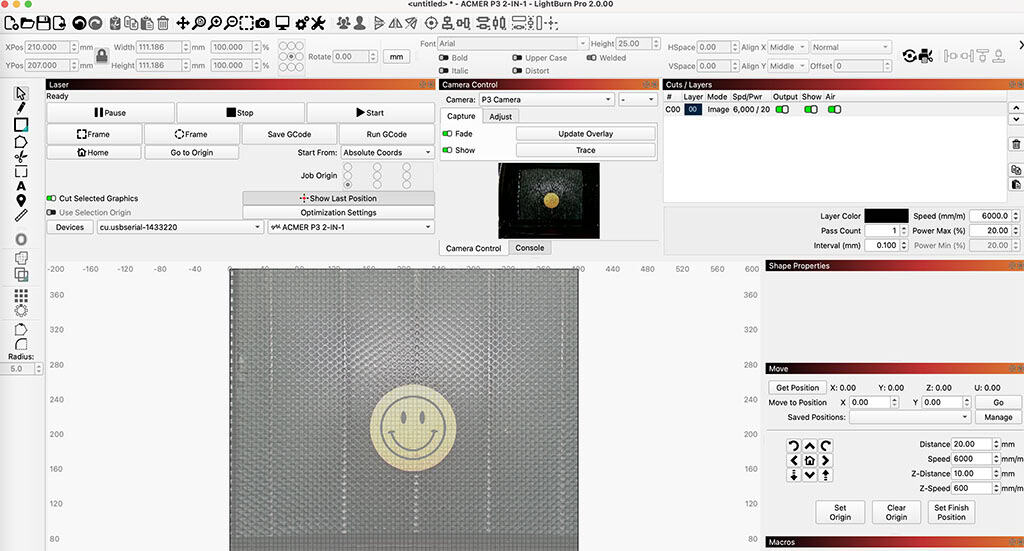Click the Stop button
The image size is (1024, 551).
tap(240, 112)
